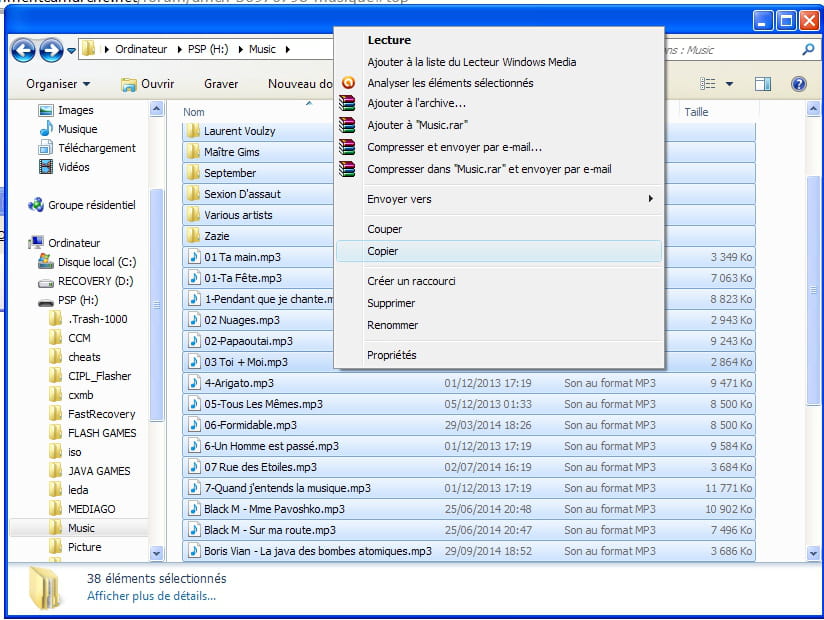Expand the chevron after Music in the address bar

[287, 49]
